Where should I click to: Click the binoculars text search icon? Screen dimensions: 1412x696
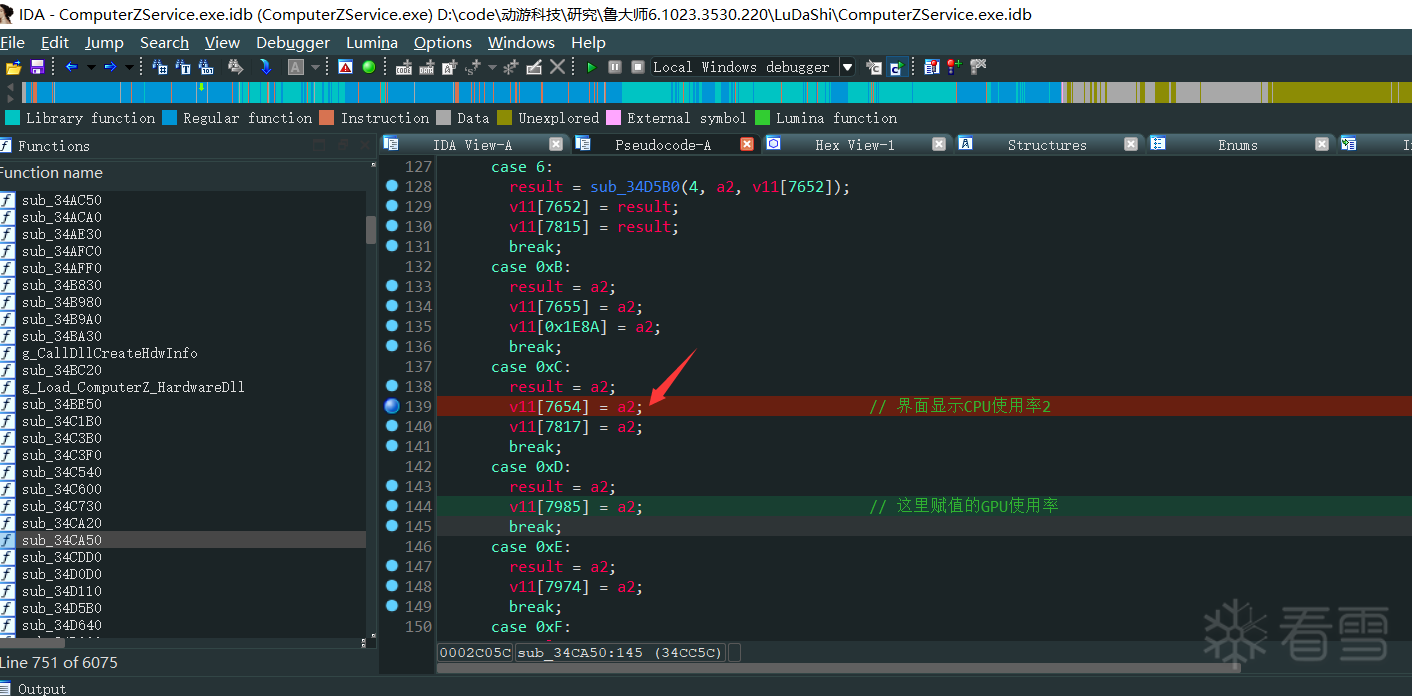pos(183,67)
